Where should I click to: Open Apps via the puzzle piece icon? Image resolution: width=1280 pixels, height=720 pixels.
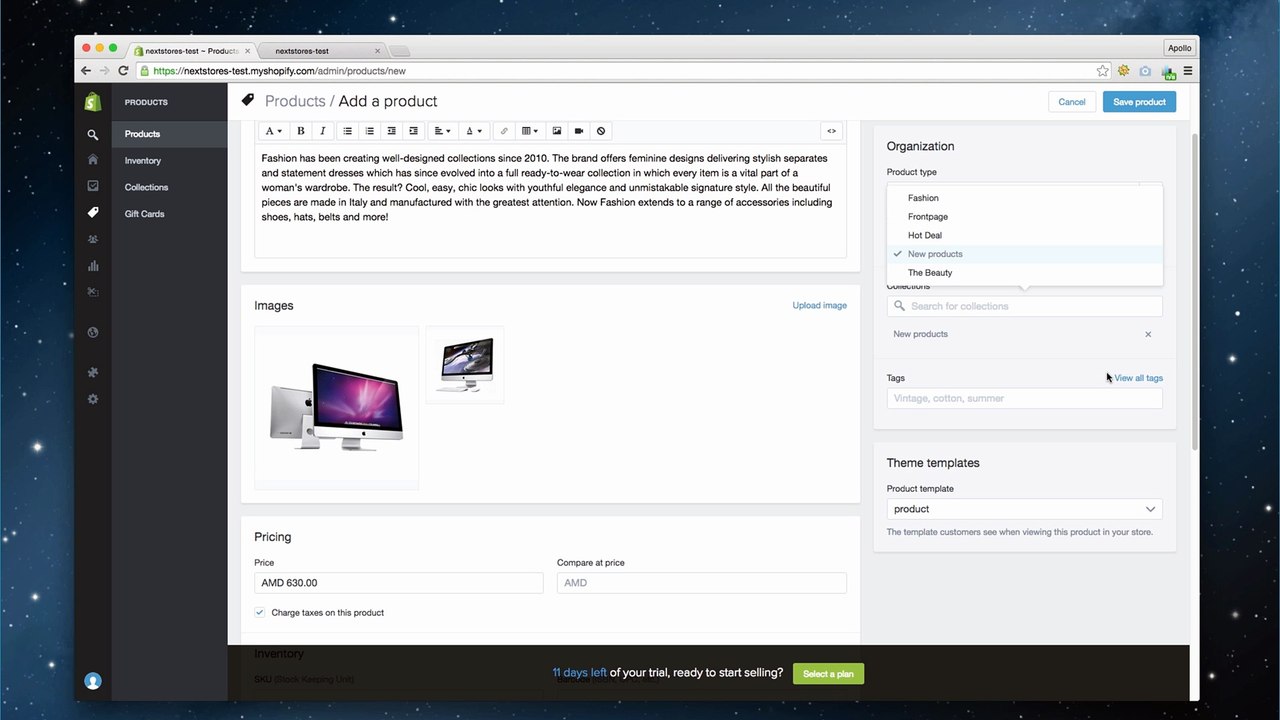(x=93, y=372)
